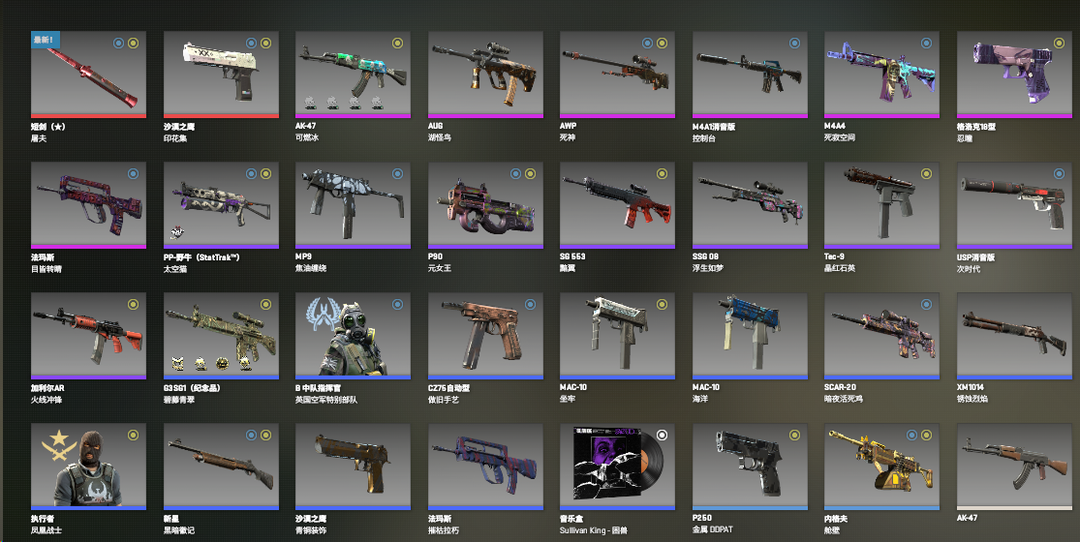Viewport: 1080px width, 542px height.
Task: Click the 格洛克18型 item name label
Action: pyautogui.click(x=976, y=127)
